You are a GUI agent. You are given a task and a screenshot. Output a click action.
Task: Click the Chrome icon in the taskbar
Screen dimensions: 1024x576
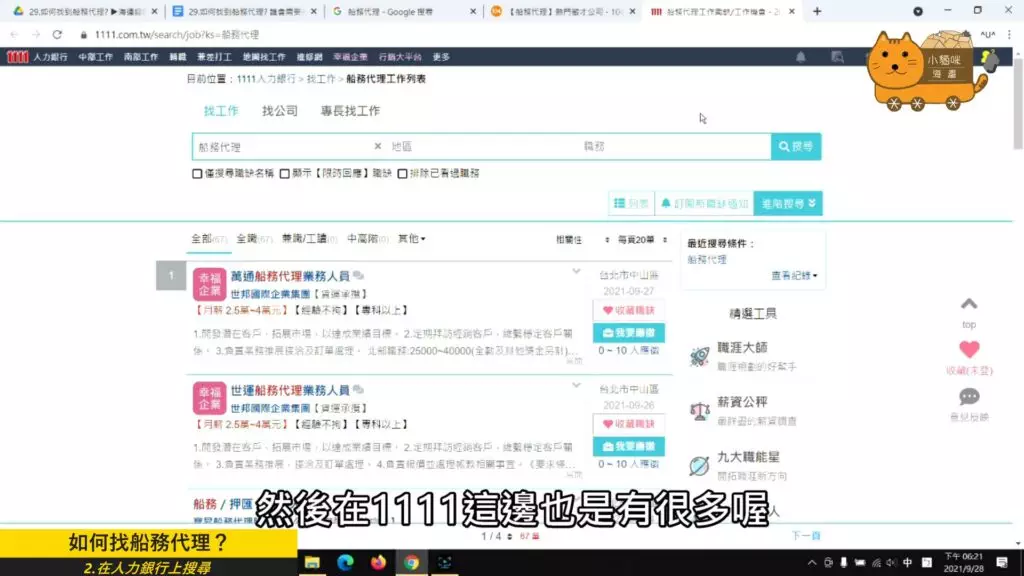(x=411, y=562)
